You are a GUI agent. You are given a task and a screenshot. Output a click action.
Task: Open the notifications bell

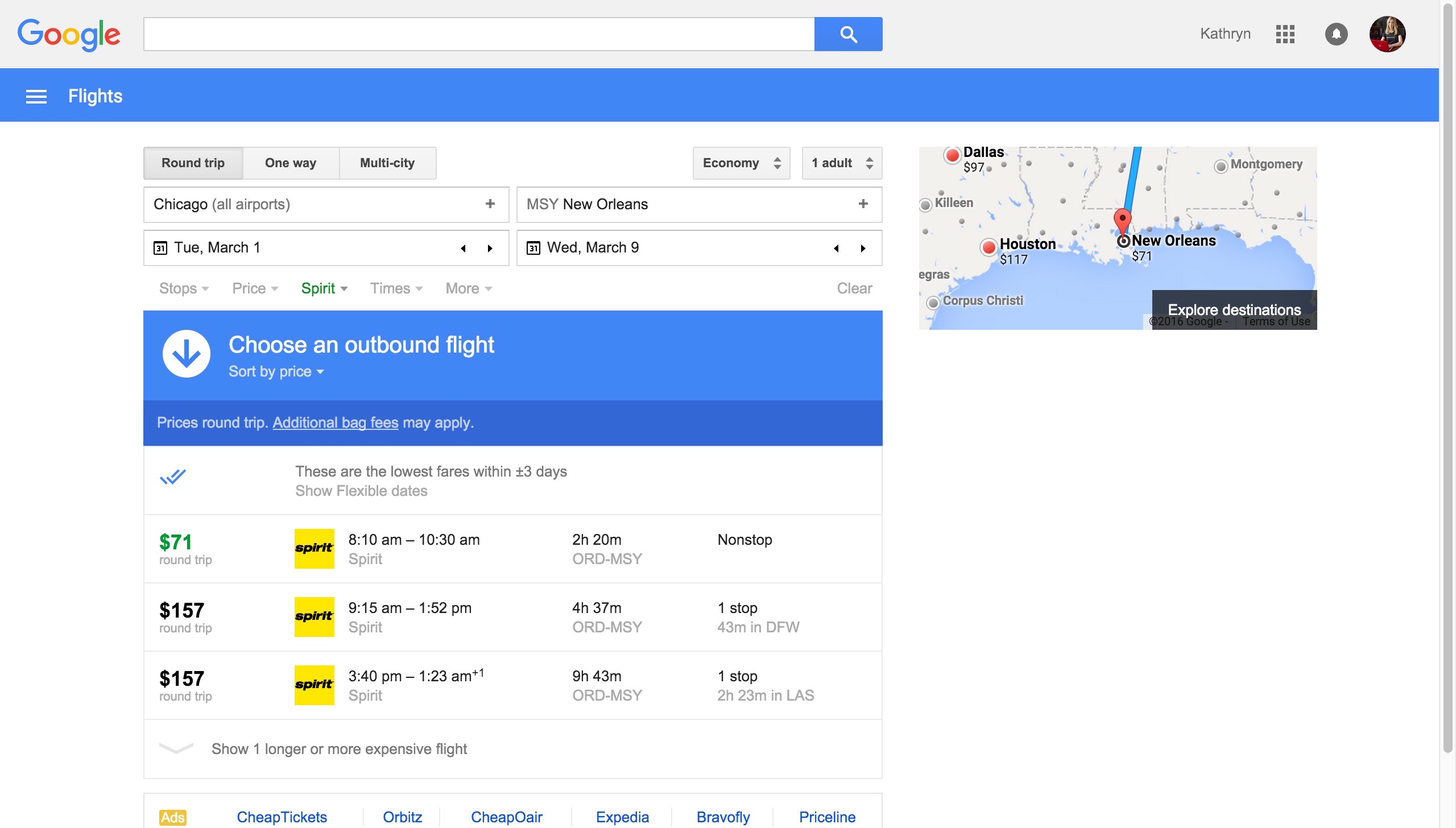(1336, 34)
